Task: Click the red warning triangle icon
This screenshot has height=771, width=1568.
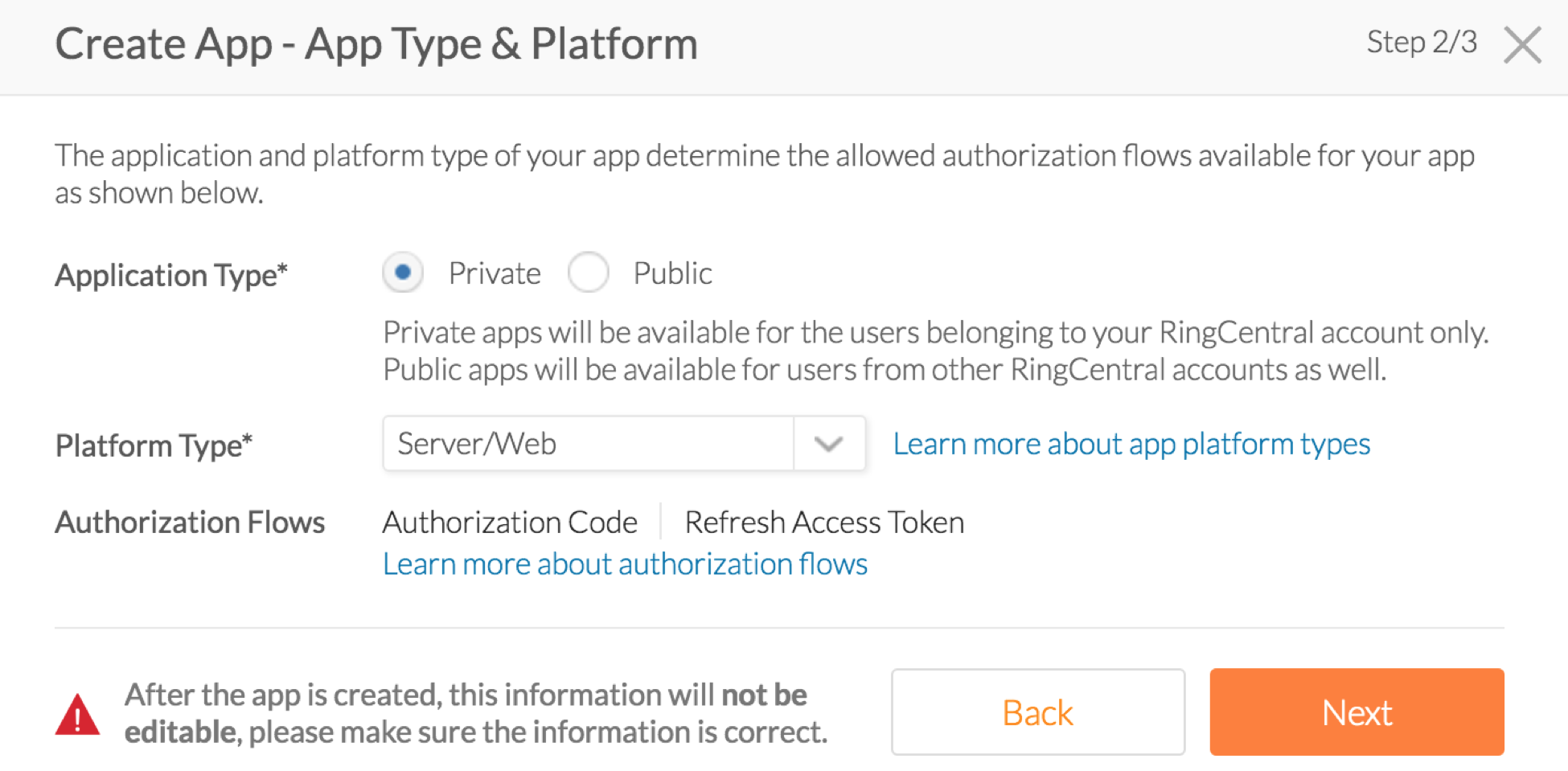Action: pos(77,715)
